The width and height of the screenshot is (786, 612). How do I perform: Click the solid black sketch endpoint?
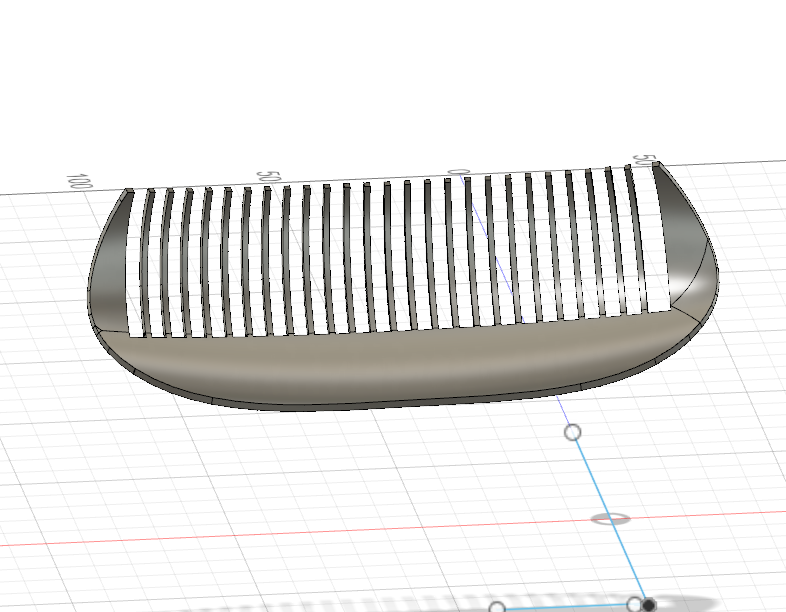(649, 605)
